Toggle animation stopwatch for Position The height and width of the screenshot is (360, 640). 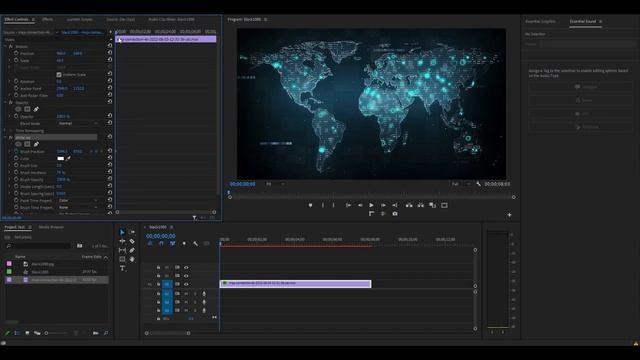point(16,53)
